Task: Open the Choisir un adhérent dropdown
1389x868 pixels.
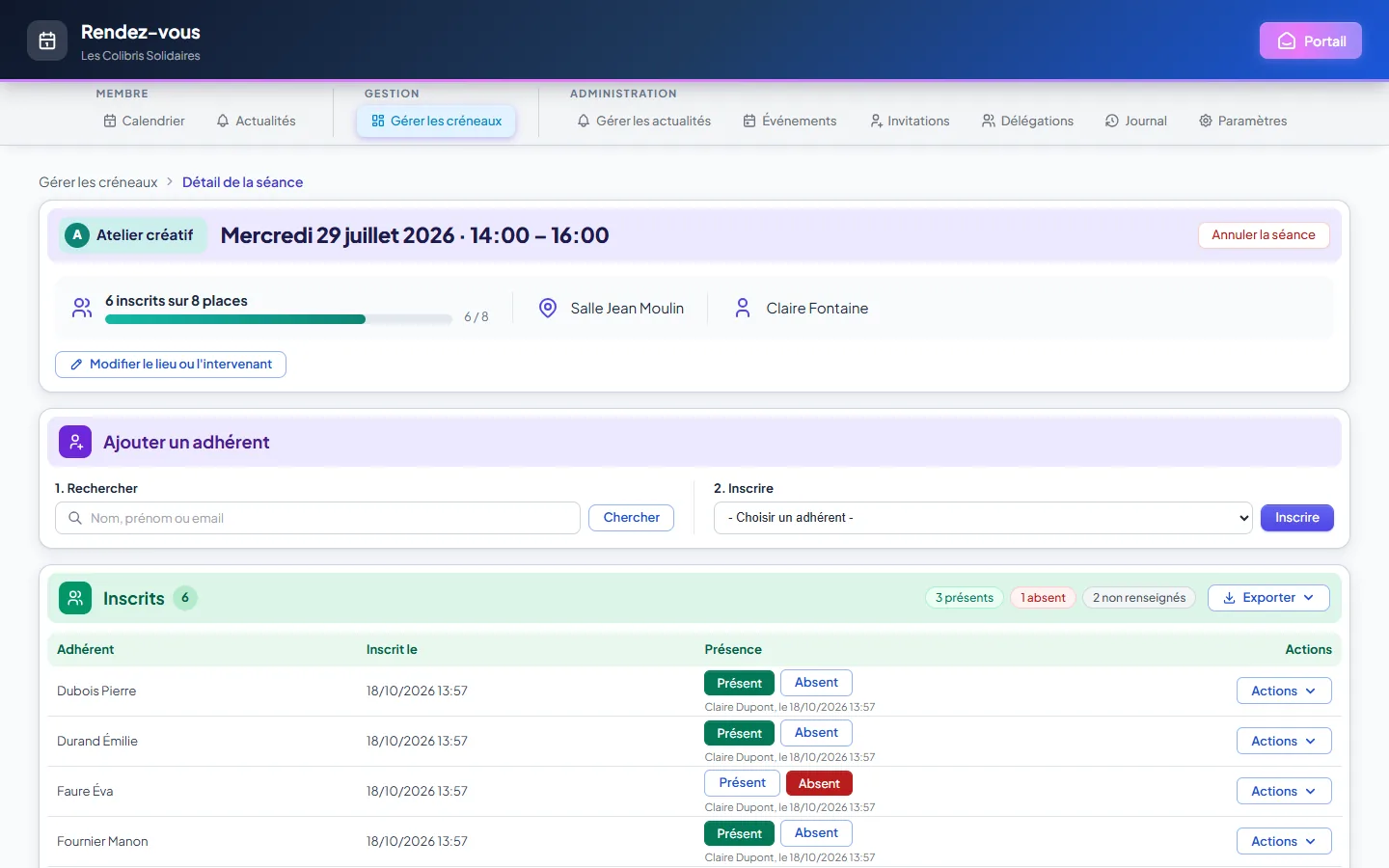Action: point(983,518)
